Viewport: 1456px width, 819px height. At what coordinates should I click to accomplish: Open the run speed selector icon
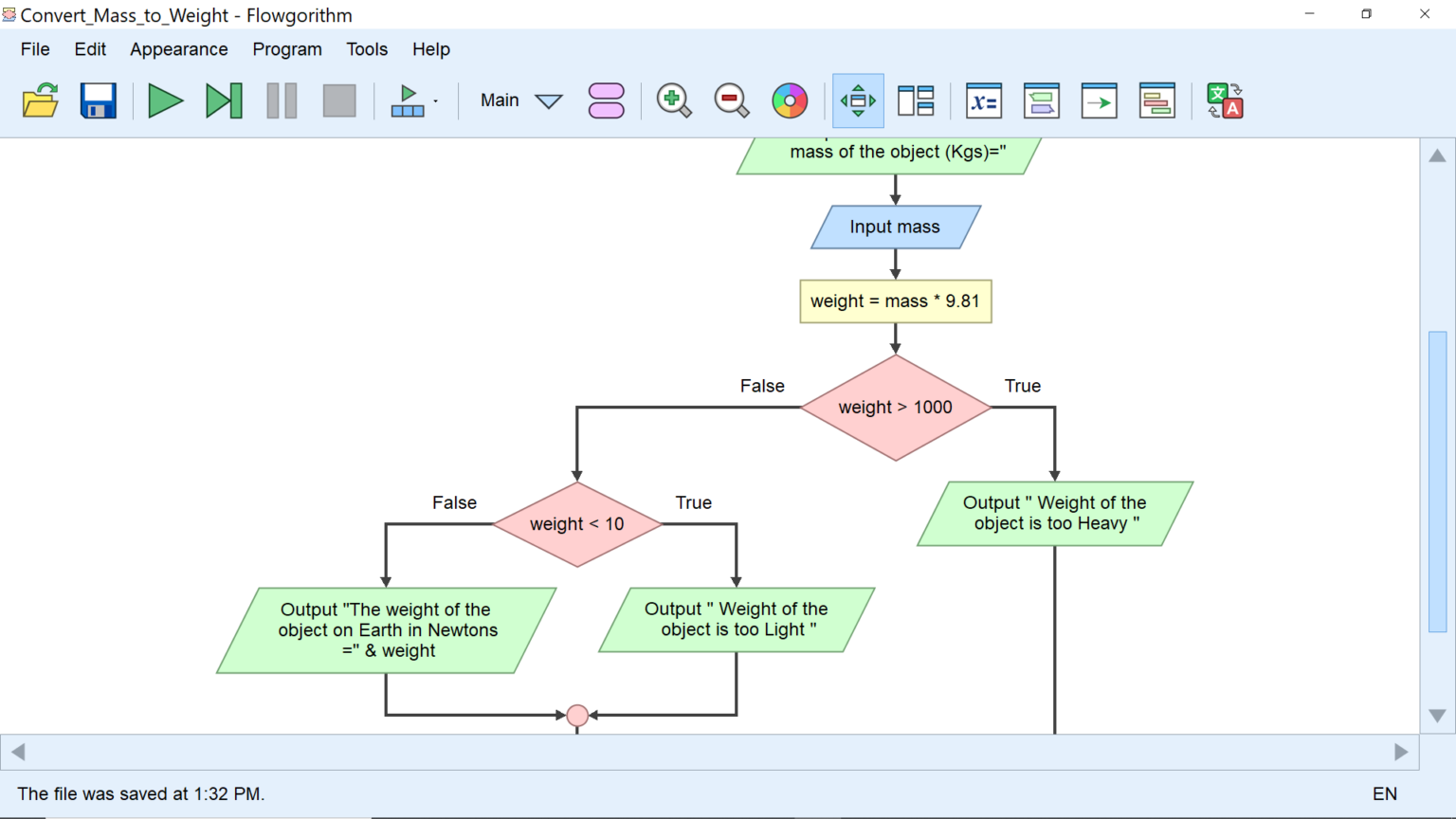tap(409, 100)
